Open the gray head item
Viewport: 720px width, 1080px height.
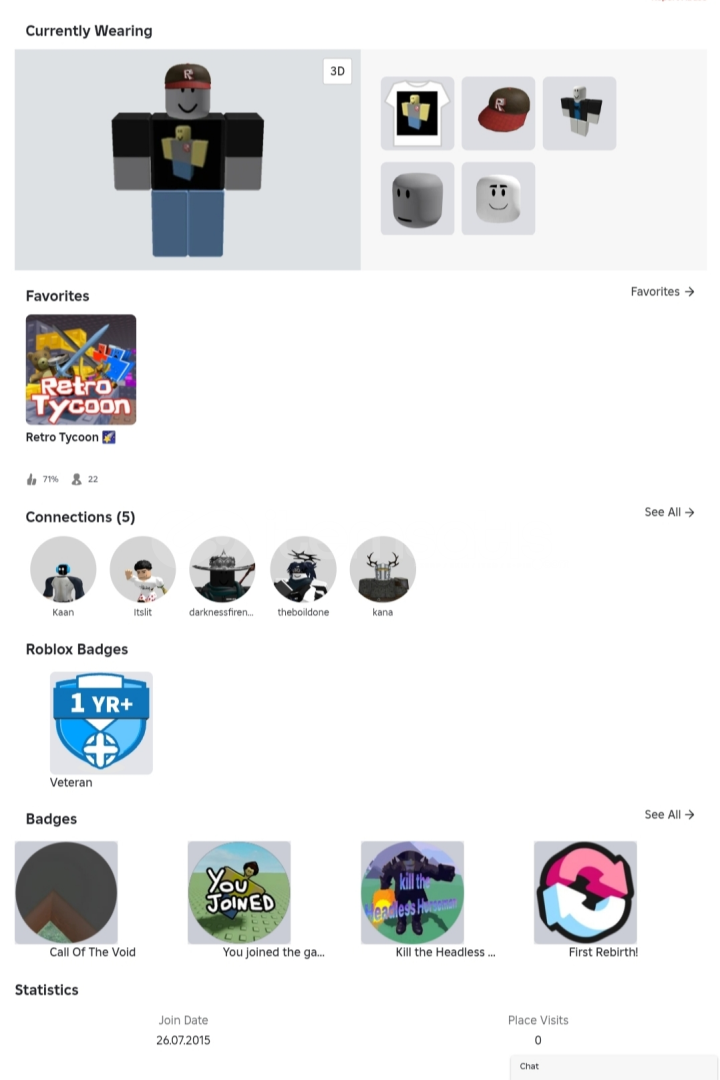(x=417, y=198)
